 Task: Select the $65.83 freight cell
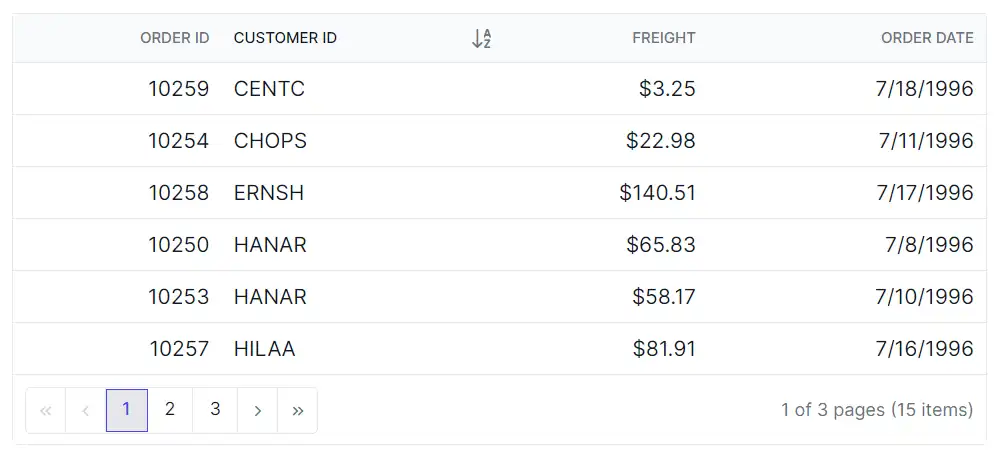[x=661, y=245]
